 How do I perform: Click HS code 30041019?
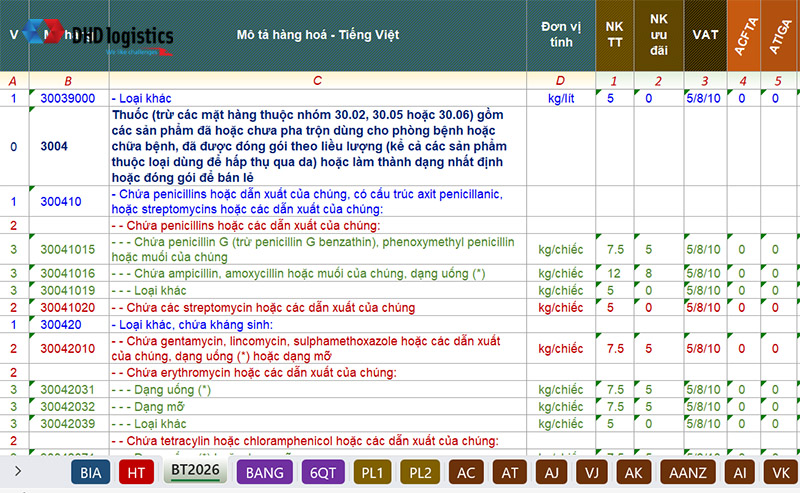coord(67,290)
